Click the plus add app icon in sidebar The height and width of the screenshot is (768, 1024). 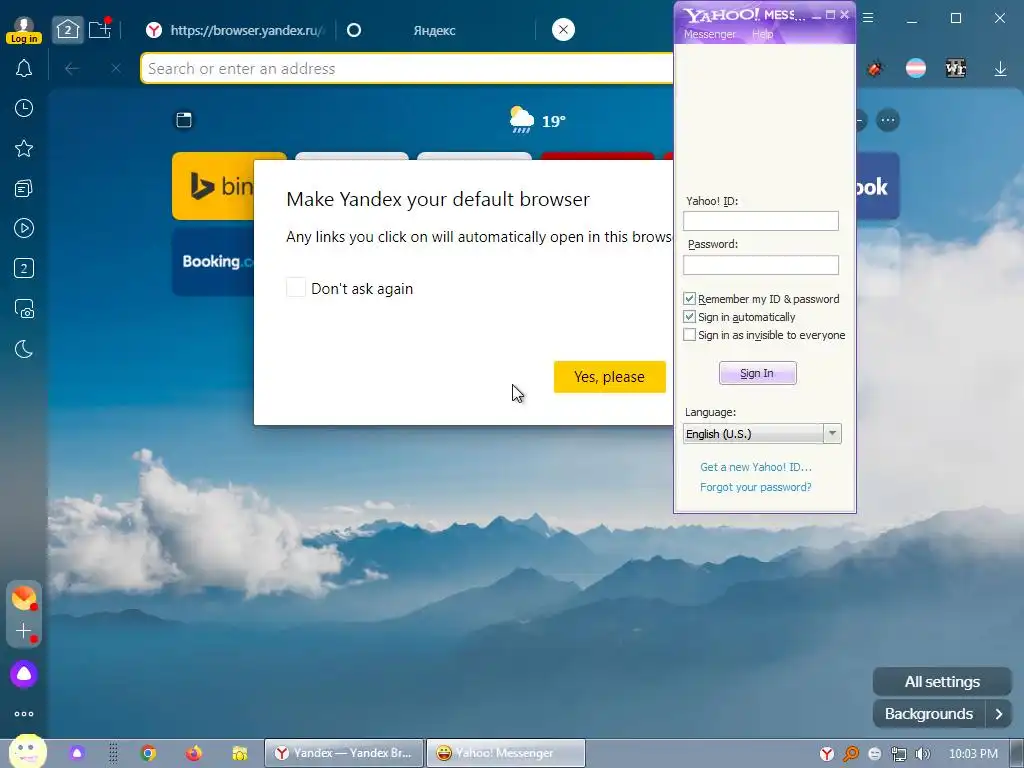click(24, 631)
